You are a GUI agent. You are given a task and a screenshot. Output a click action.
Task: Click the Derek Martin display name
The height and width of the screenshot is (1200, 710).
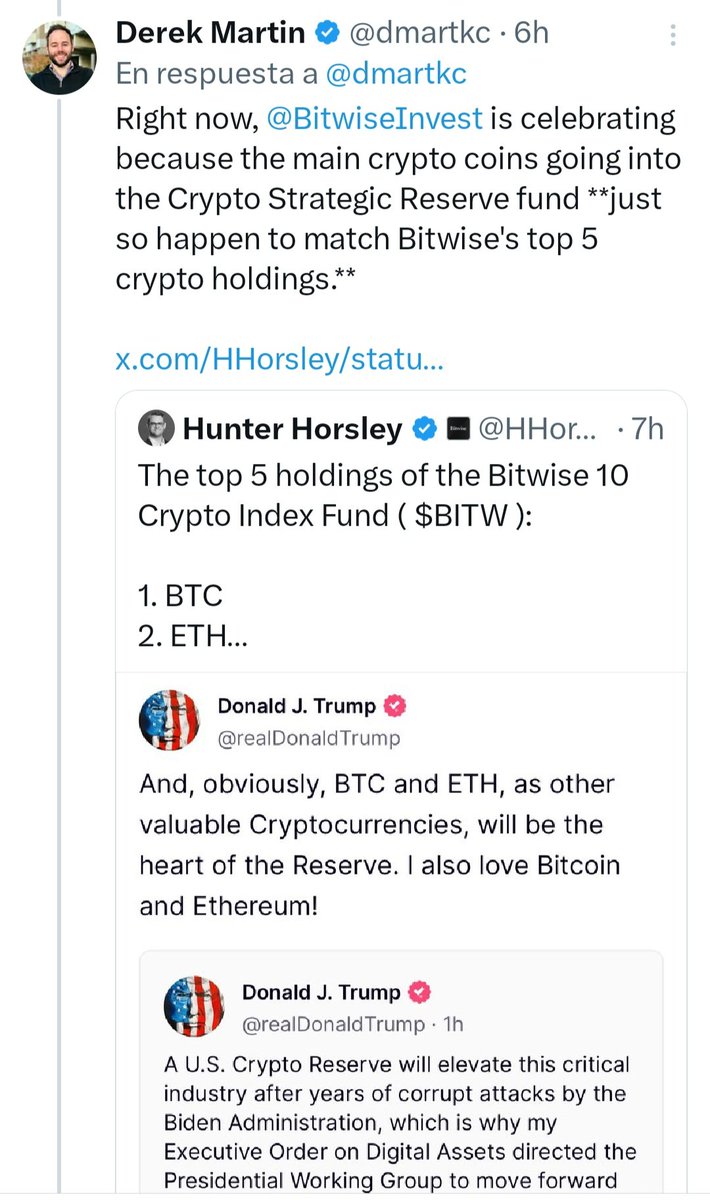click(x=210, y=33)
